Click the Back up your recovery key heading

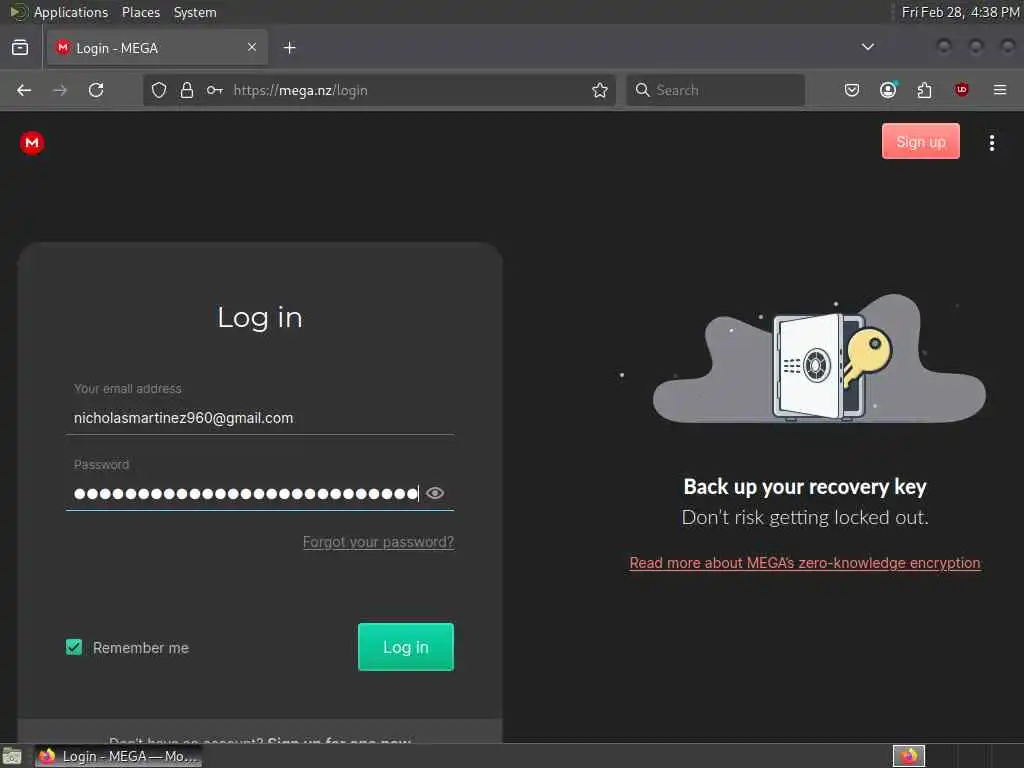click(x=805, y=487)
